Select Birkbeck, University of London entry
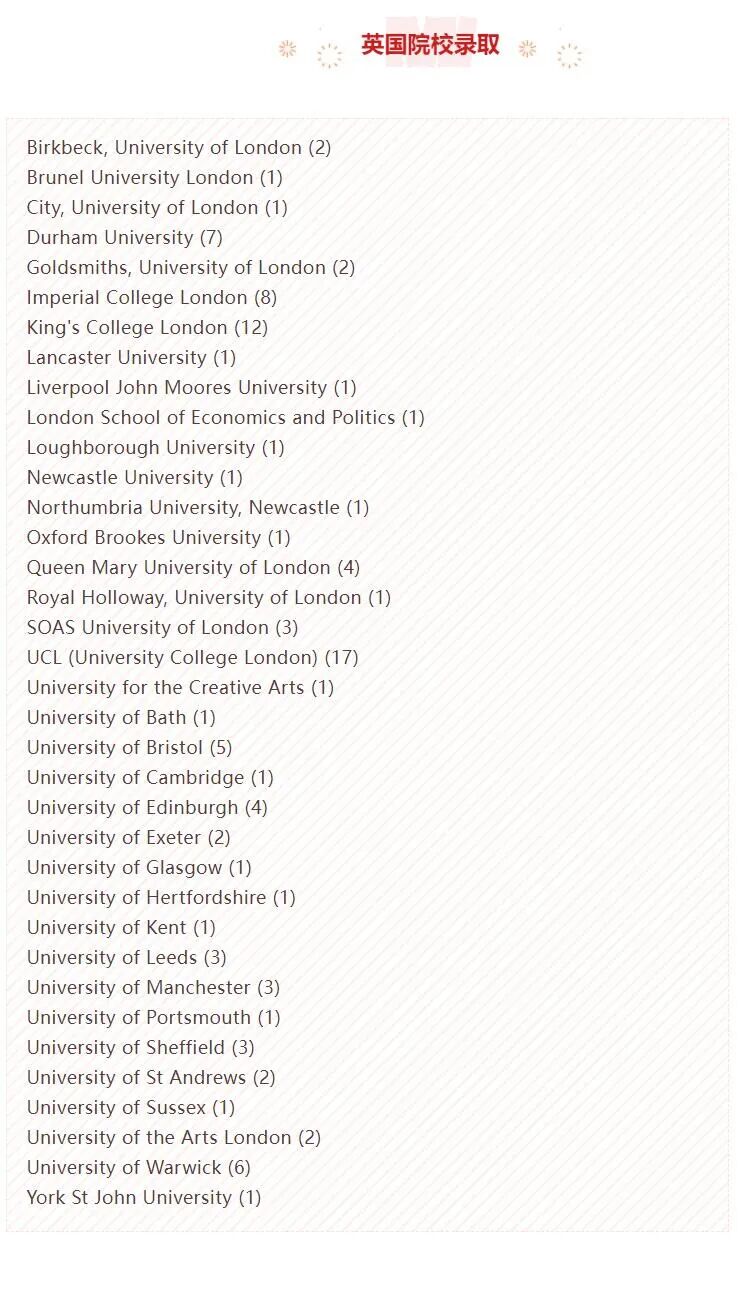Image resolution: width=741 pixels, height=1290 pixels. click(179, 148)
